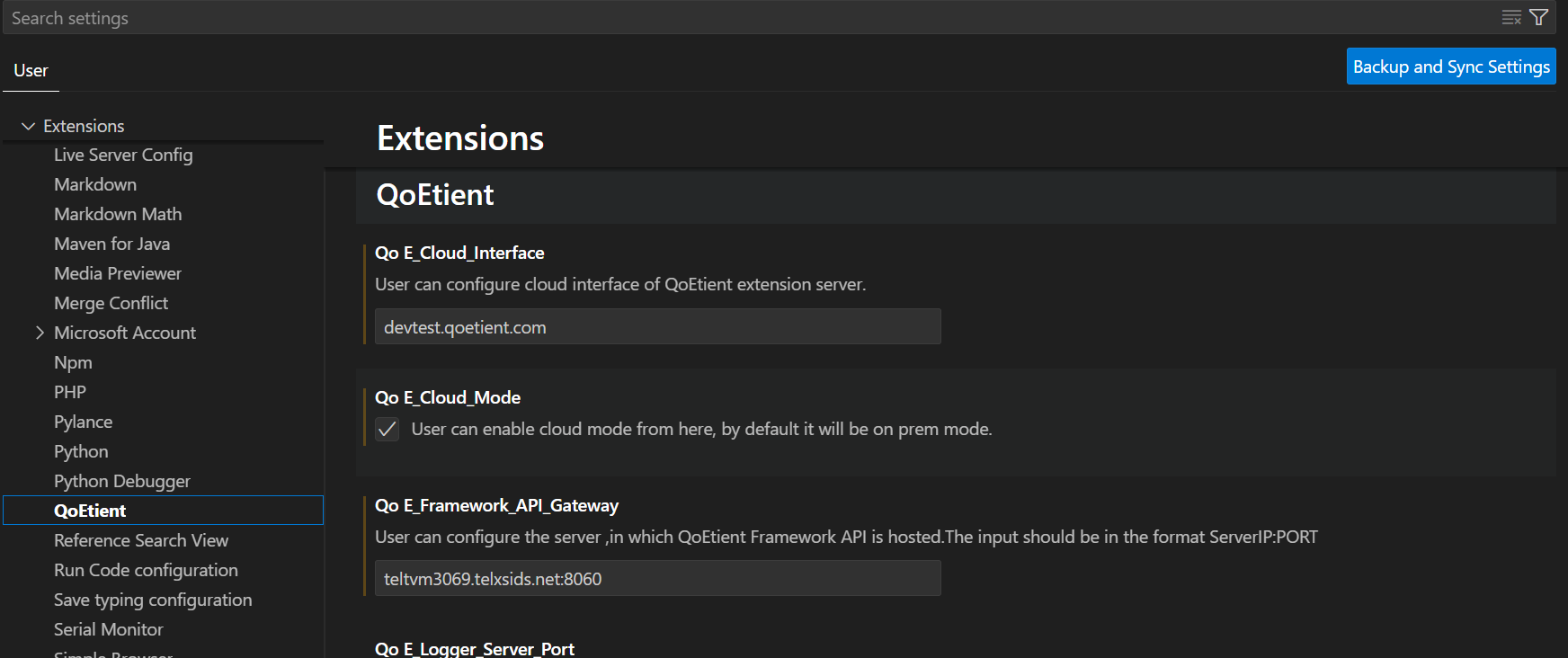Viewport: 1568px width, 658px height.
Task: Open Reference Search View settings
Action: click(141, 540)
